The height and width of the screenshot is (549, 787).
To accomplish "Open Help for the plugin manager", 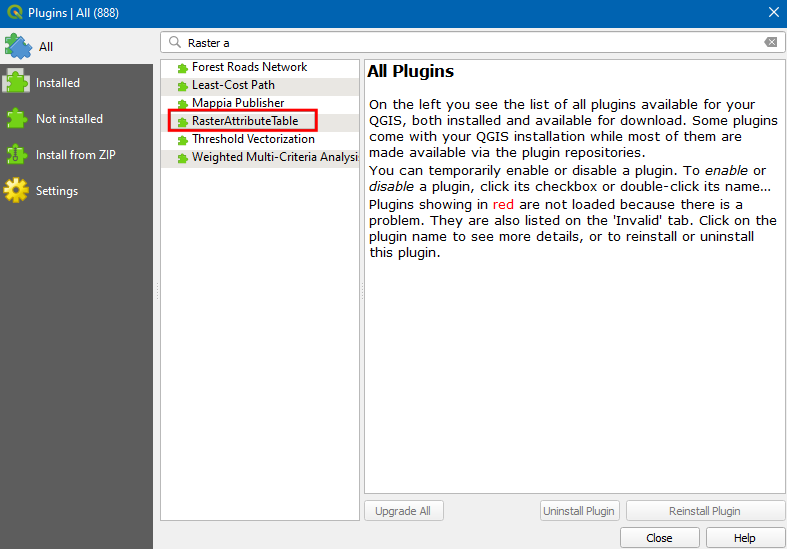I will tap(745, 538).
